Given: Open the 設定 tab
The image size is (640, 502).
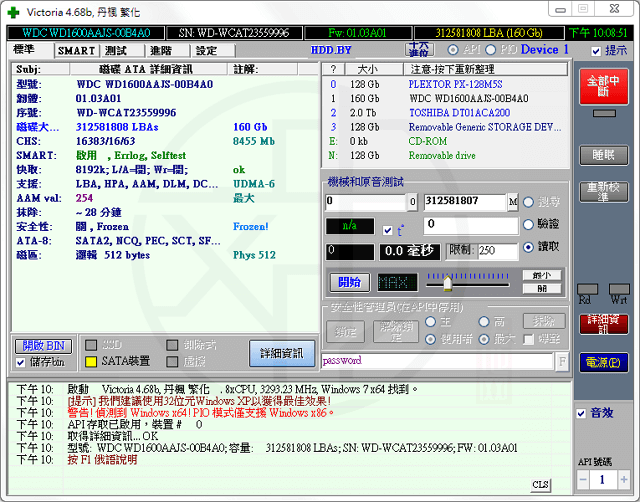Looking at the screenshot, I should pos(213,51).
